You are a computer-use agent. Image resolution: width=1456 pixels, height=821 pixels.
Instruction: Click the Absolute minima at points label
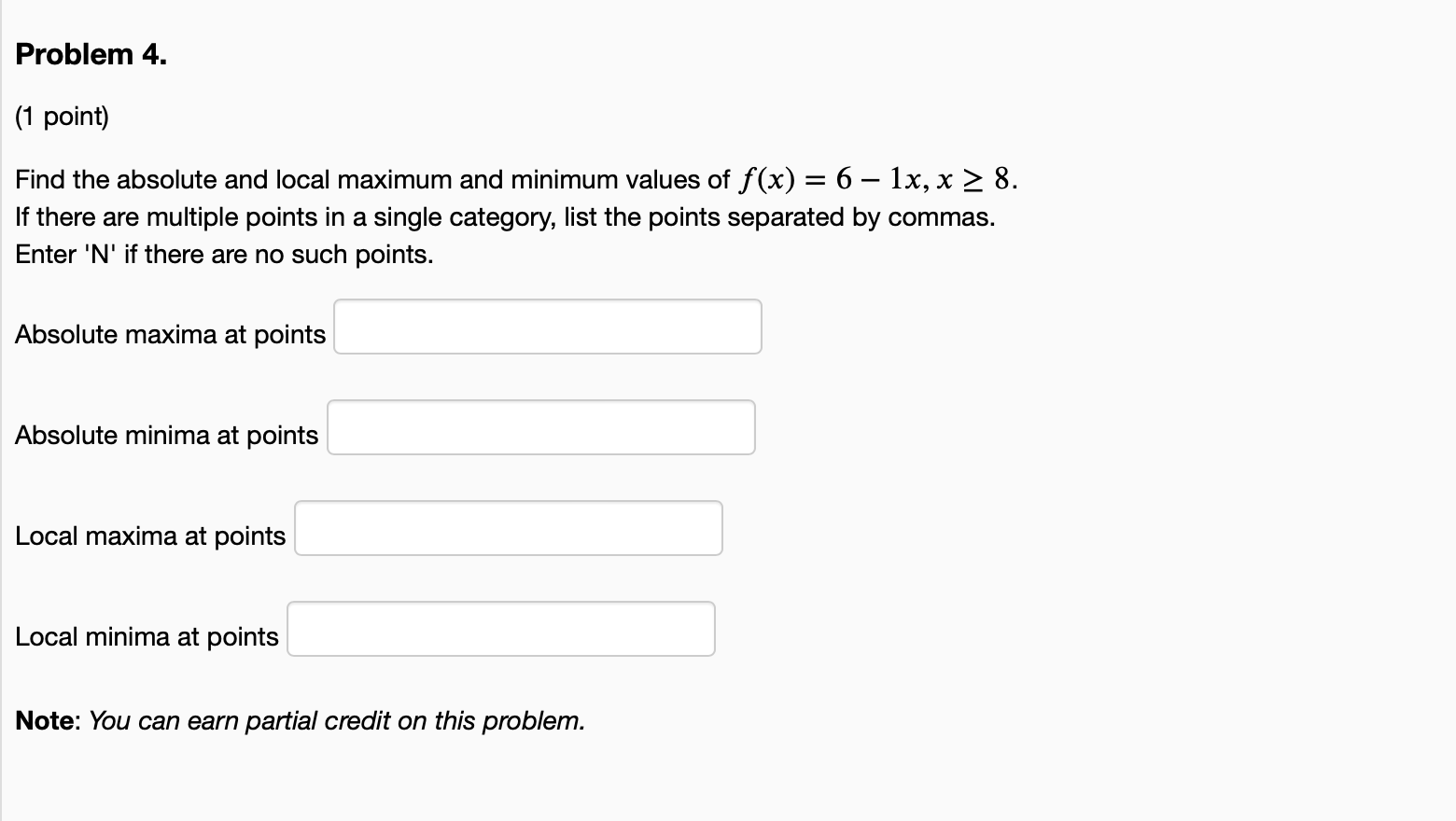165,435
